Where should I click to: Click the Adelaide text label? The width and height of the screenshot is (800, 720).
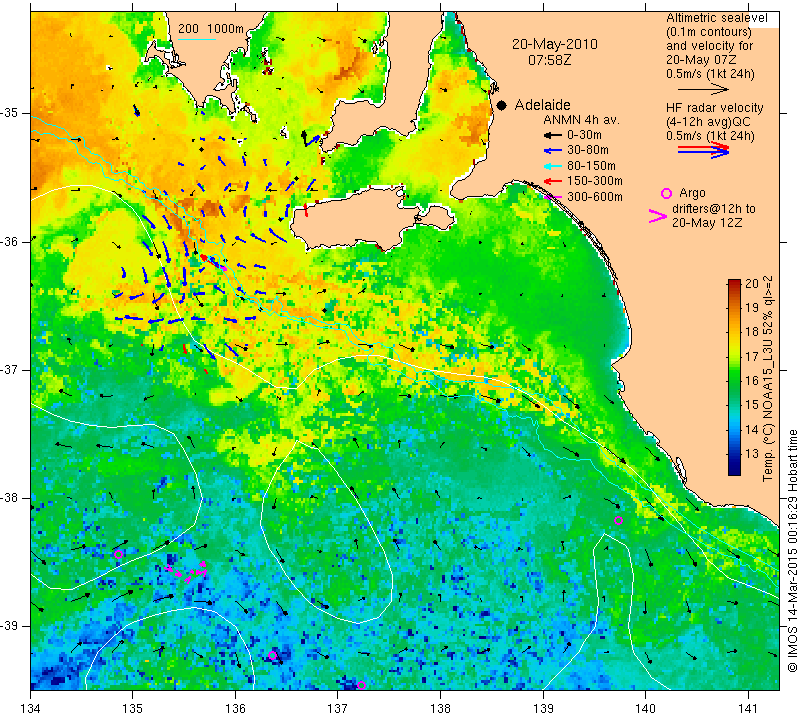coord(542,105)
